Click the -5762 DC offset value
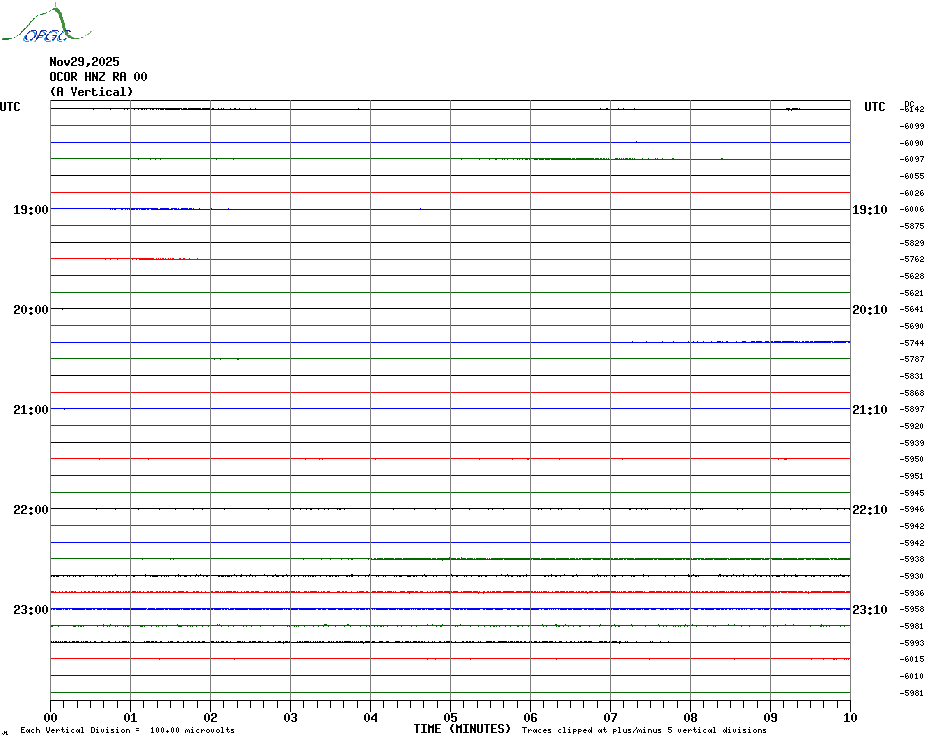Image resolution: width=930 pixels, height=744 pixels. [912, 259]
